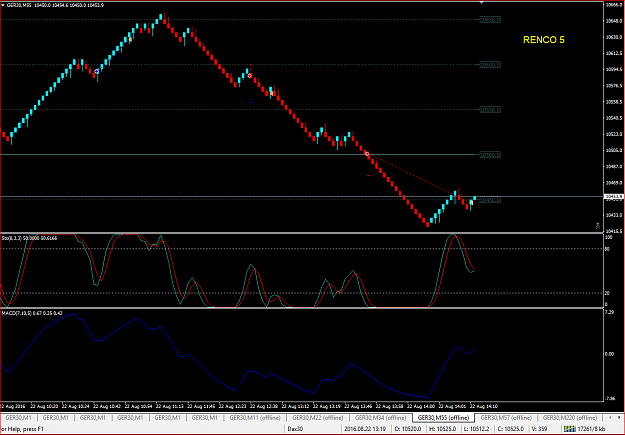Click the O: 10520.0 open value in the status bar
This screenshot has width=625, height=435.
coord(408,429)
